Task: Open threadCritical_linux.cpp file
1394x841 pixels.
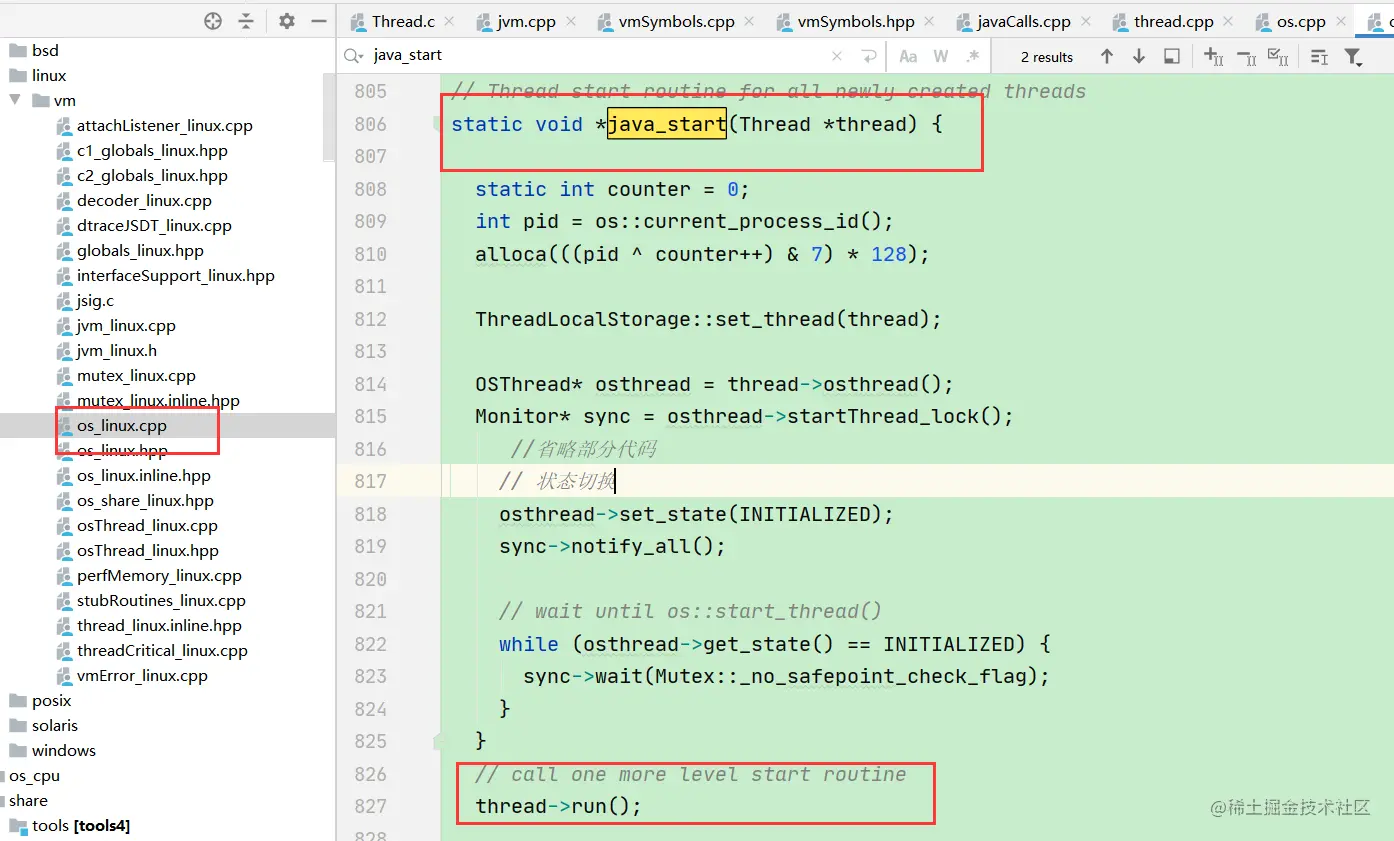Action: click(x=162, y=650)
